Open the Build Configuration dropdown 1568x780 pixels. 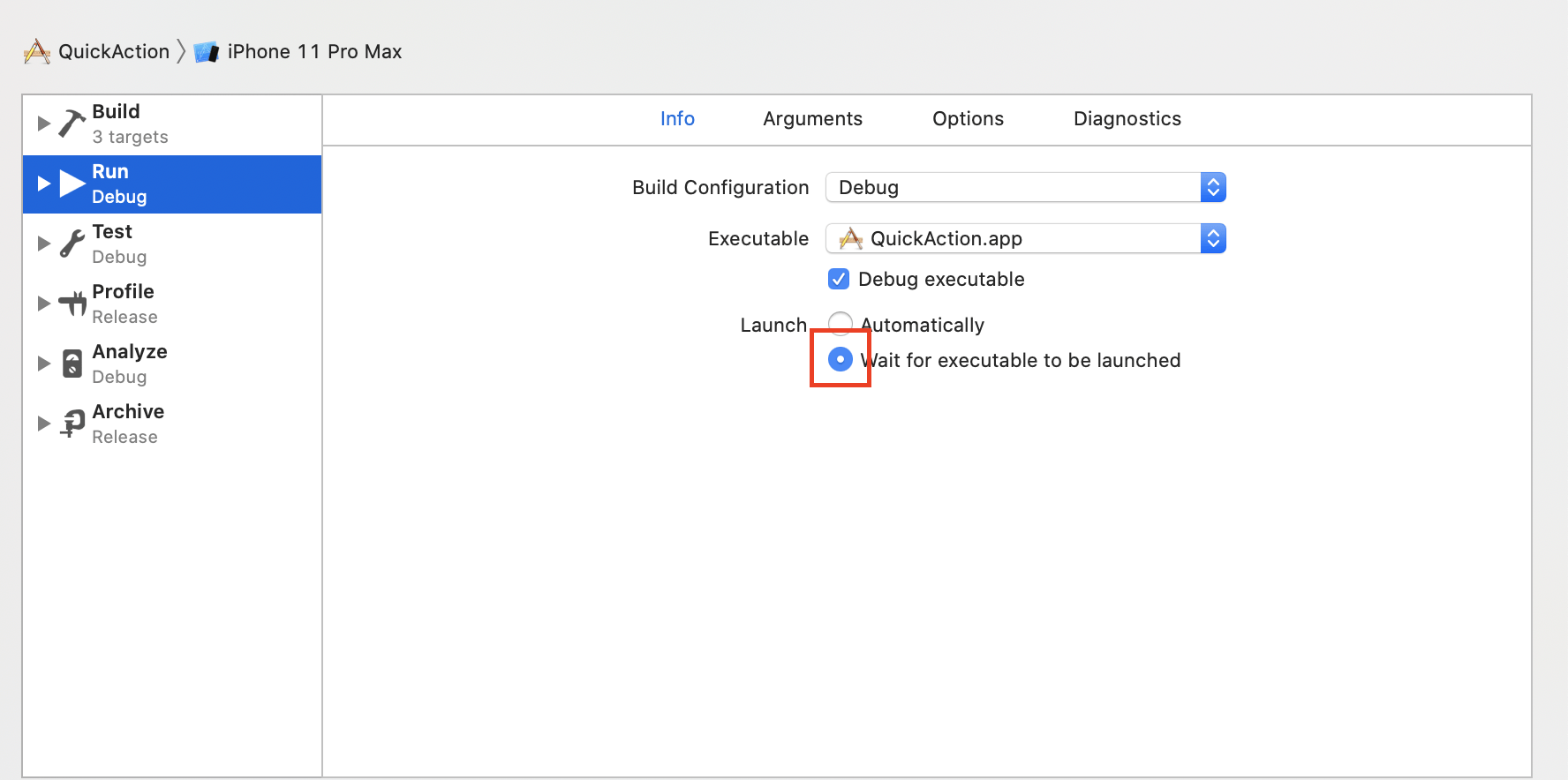pos(1026,187)
